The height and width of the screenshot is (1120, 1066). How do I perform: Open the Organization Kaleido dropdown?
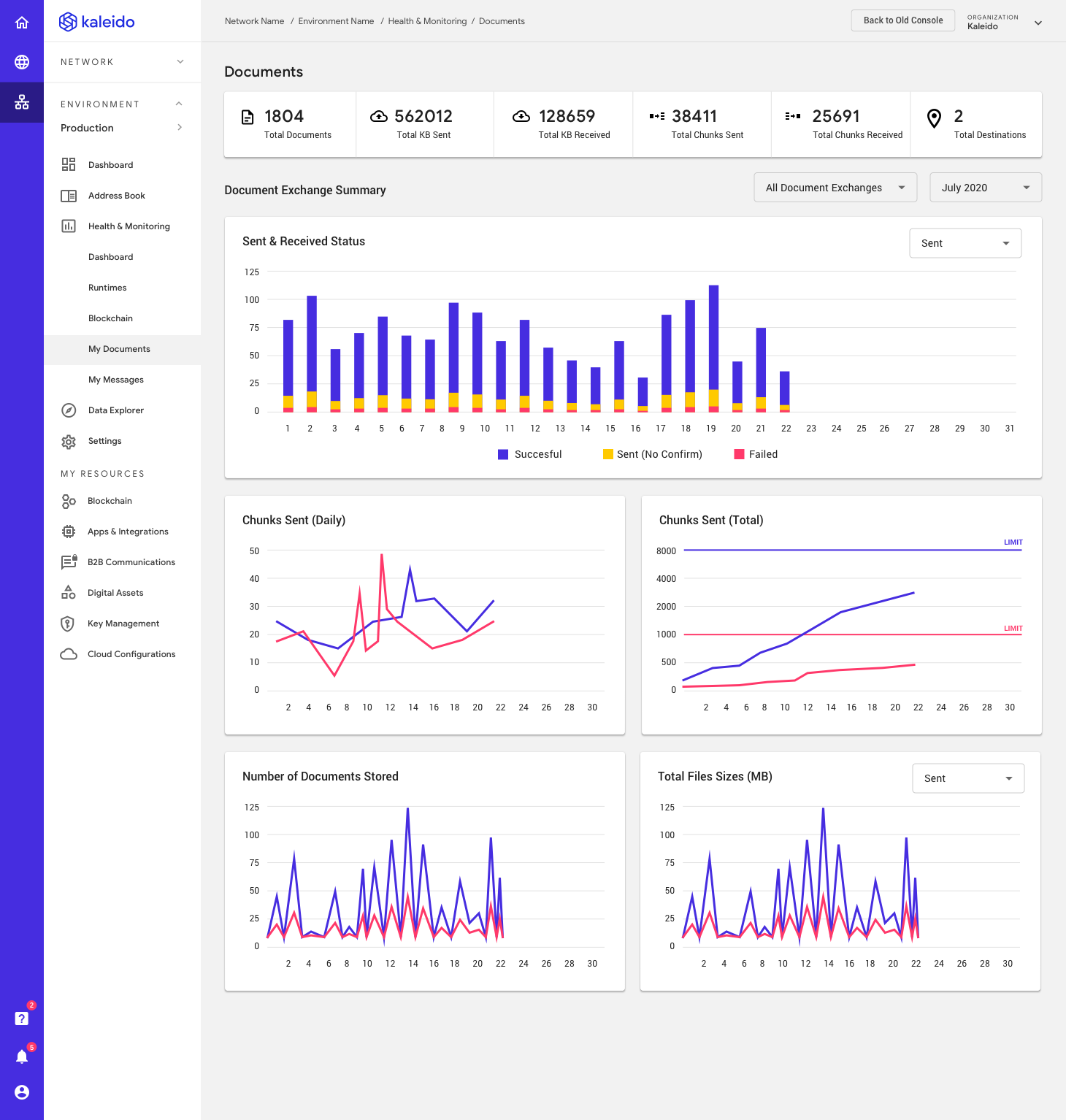1005,22
